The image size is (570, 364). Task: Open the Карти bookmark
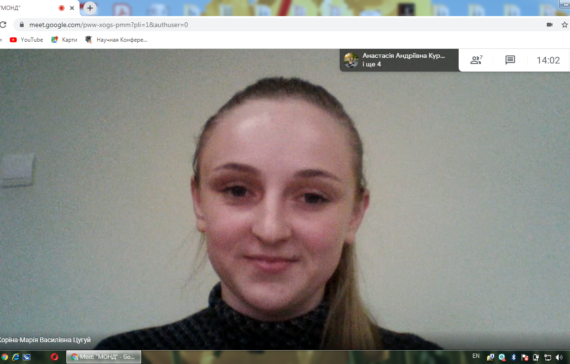pos(64,40)
